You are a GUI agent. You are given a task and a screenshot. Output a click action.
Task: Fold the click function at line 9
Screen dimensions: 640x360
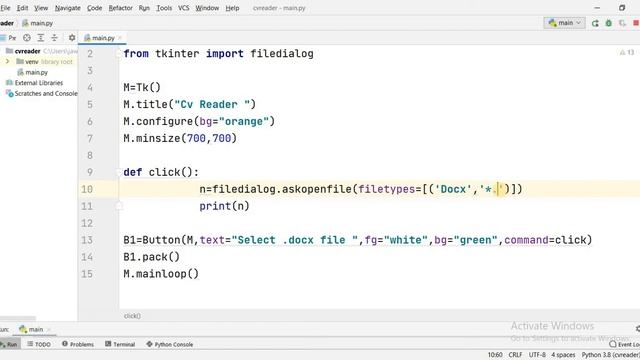pyautogui.click(x=119, y=172)
